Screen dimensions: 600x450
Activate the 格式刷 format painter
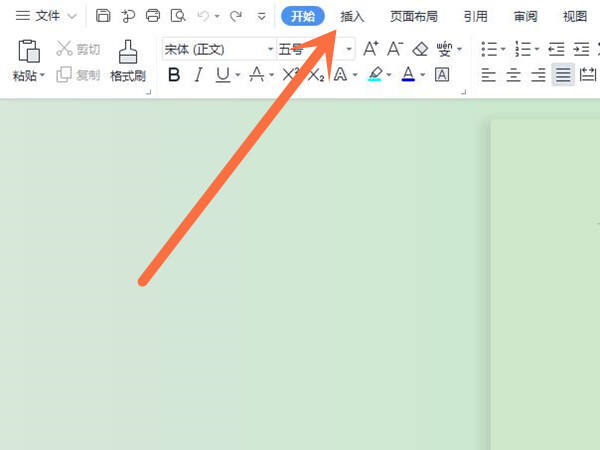[x=128, y=61]
